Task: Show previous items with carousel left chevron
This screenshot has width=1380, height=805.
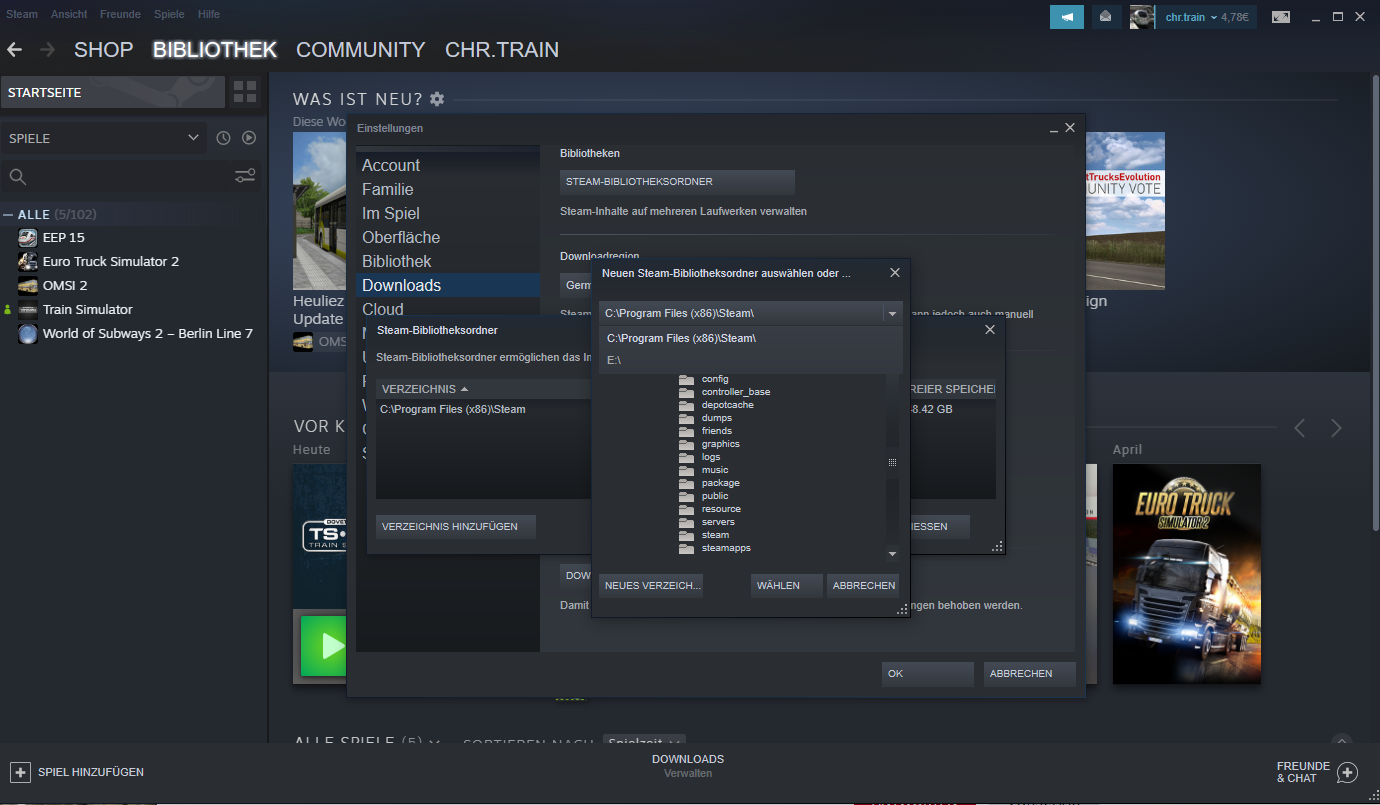Action: click(x=1300, y=428)
